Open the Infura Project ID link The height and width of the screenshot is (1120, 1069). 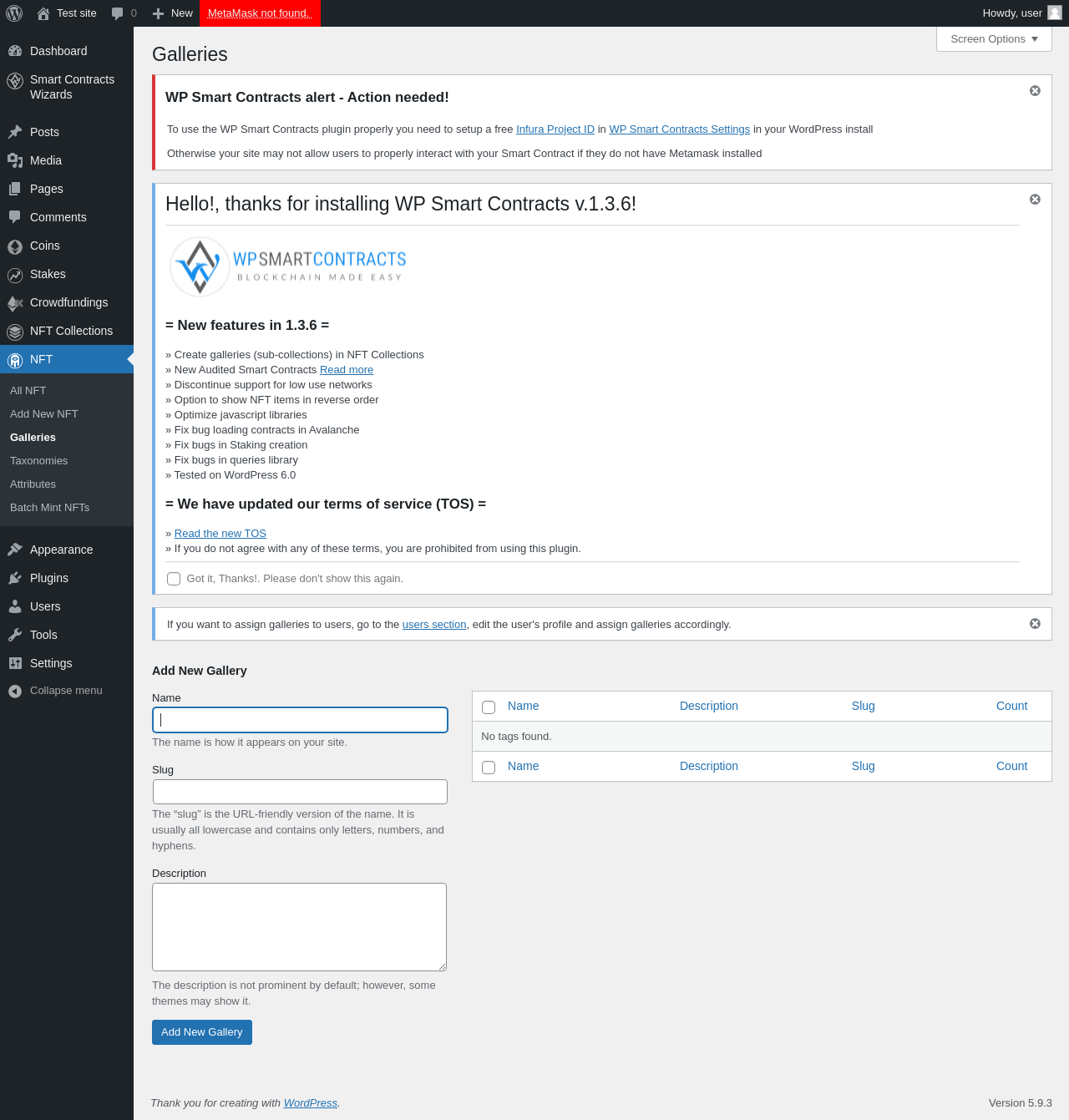coord(555,129)
